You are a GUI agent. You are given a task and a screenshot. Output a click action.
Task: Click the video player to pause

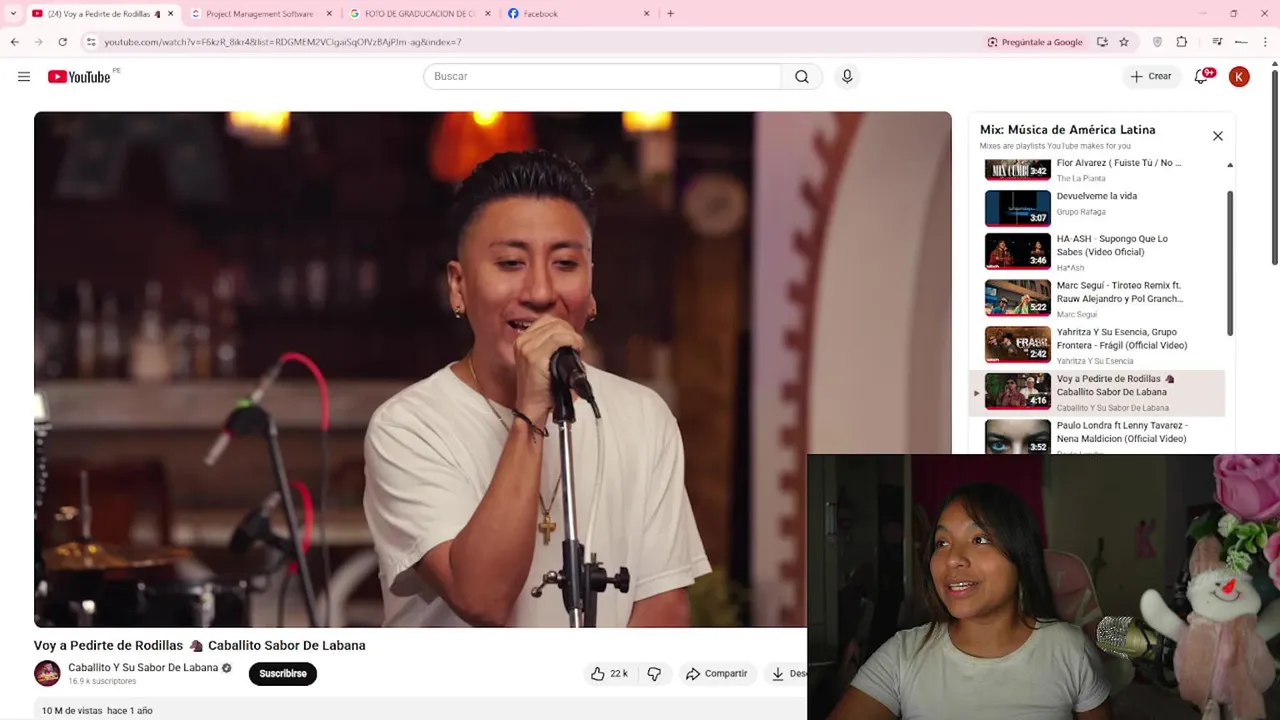[x=492, y=369]
